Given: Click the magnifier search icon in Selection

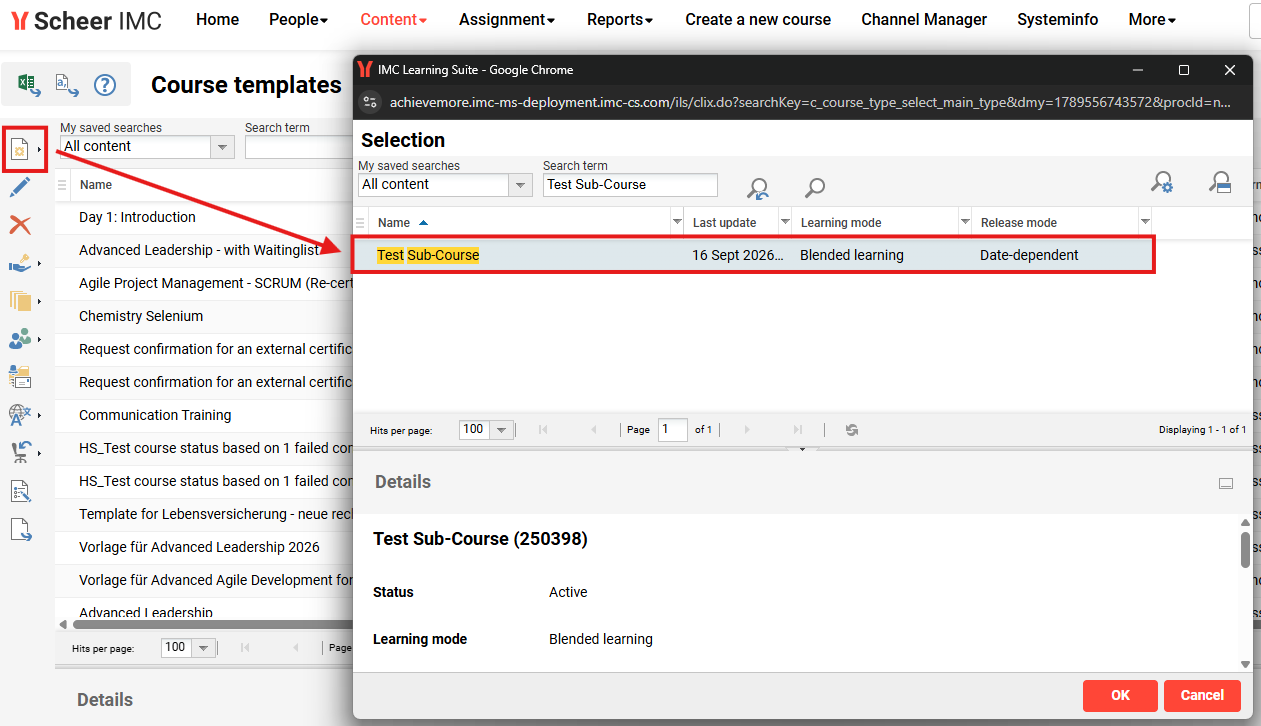Looking at the screenshot, I should tap(815, 187).
